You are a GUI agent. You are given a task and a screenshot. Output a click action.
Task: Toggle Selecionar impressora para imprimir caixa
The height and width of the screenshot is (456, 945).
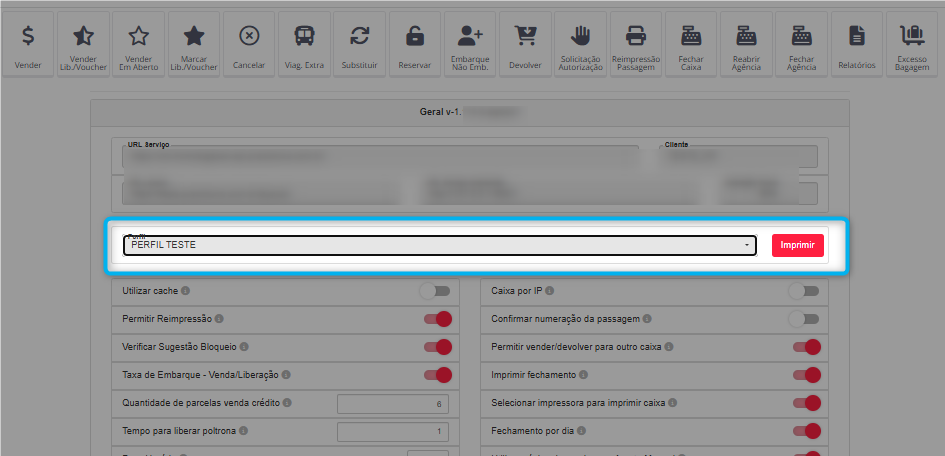(x=806, y=402)
